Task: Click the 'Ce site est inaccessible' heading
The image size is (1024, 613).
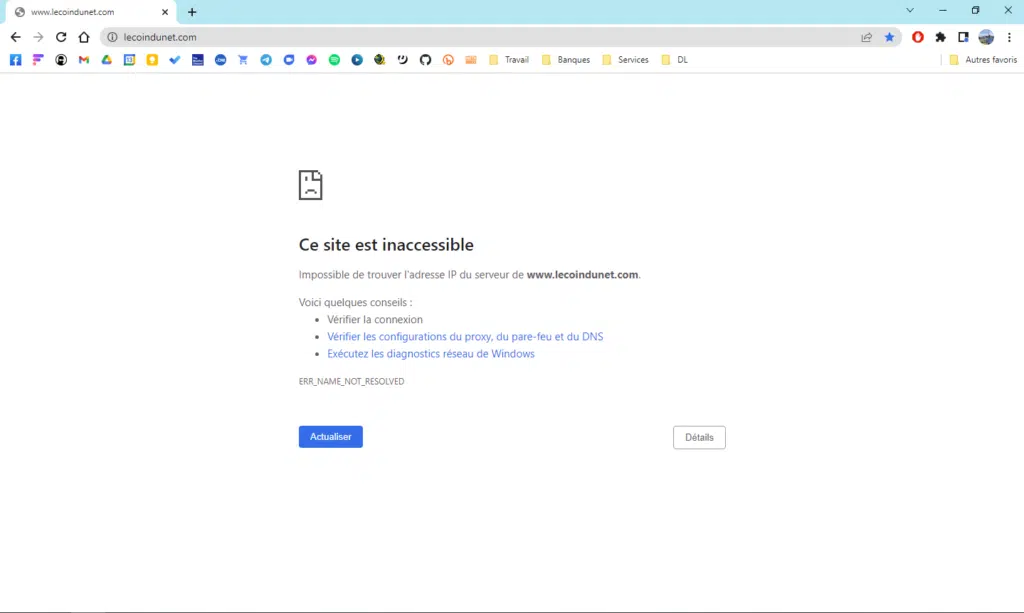Action: tap(386, 244)
